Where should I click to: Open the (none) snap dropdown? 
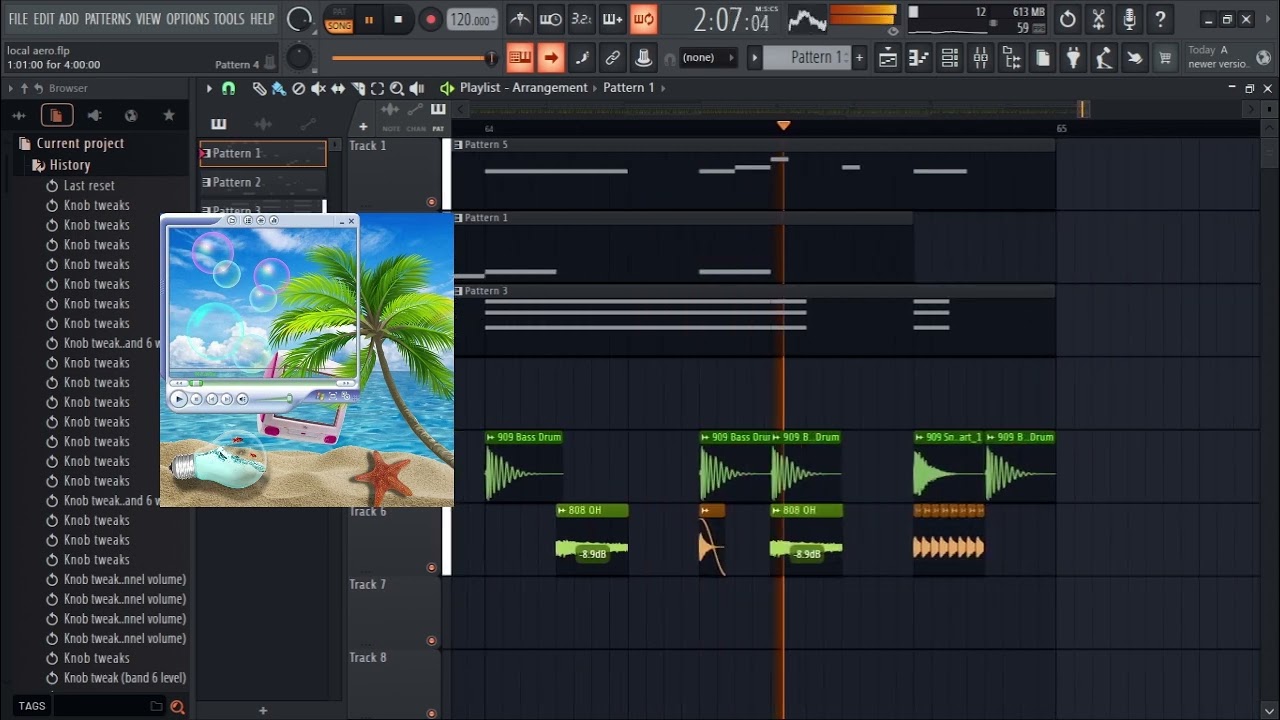[707, 58]
